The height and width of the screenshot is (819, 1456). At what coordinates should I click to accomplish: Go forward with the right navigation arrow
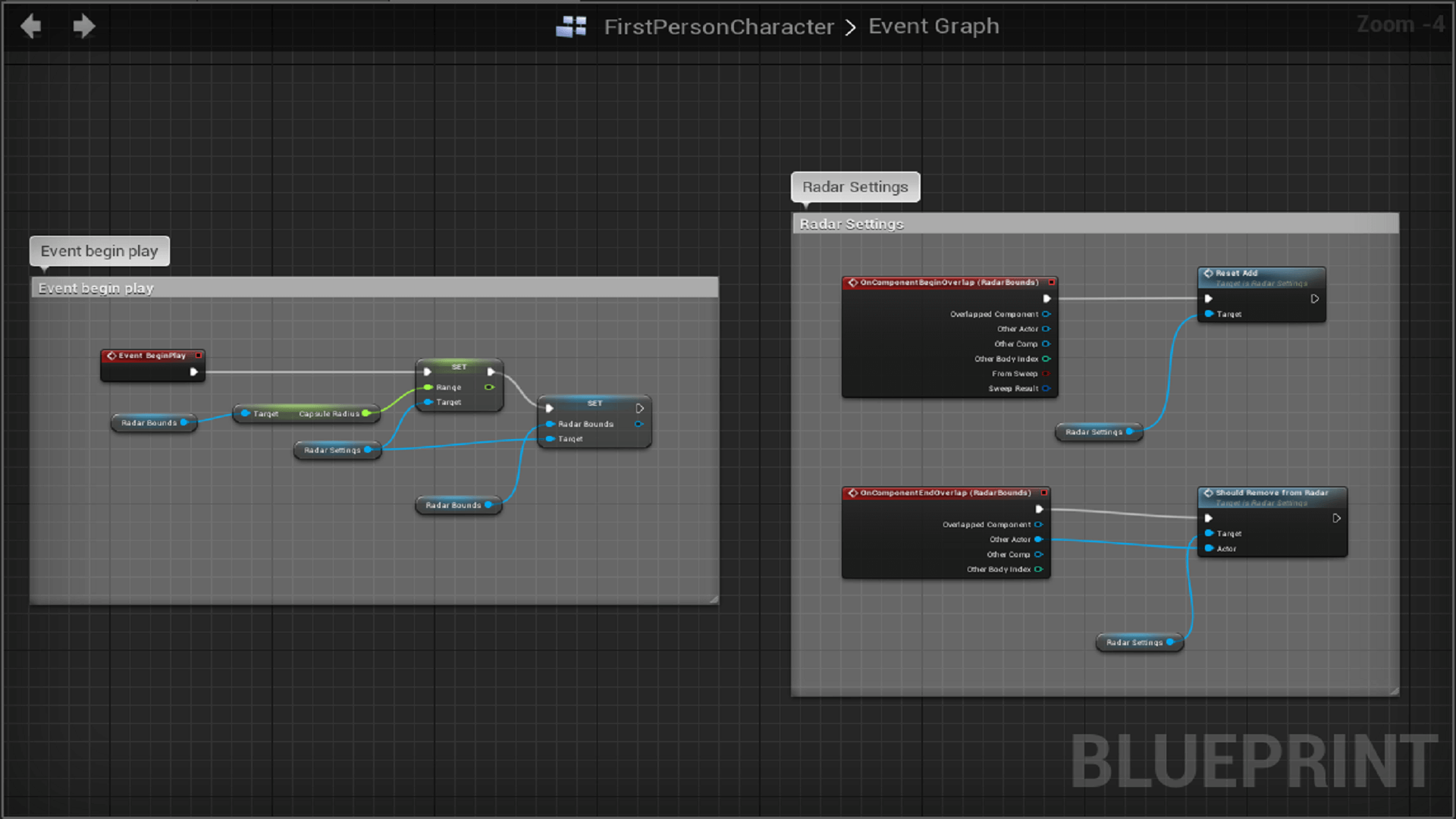click(x=83, y=27)
